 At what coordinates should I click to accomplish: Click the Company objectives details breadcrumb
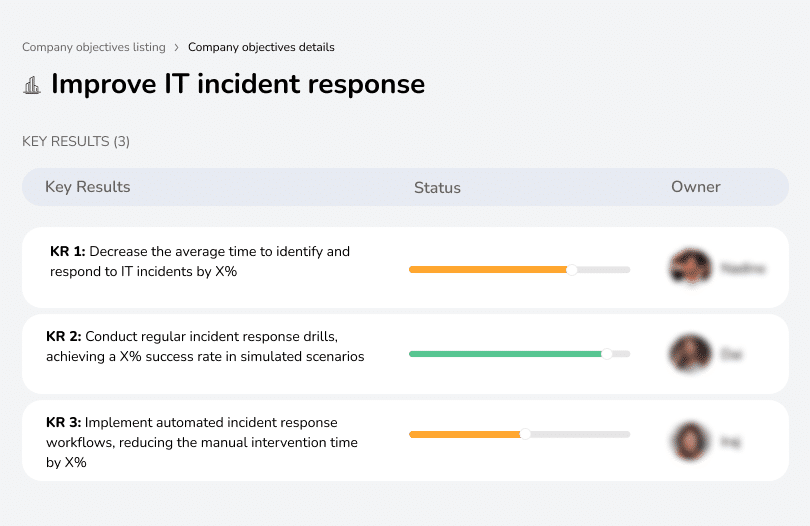[261, 47]
